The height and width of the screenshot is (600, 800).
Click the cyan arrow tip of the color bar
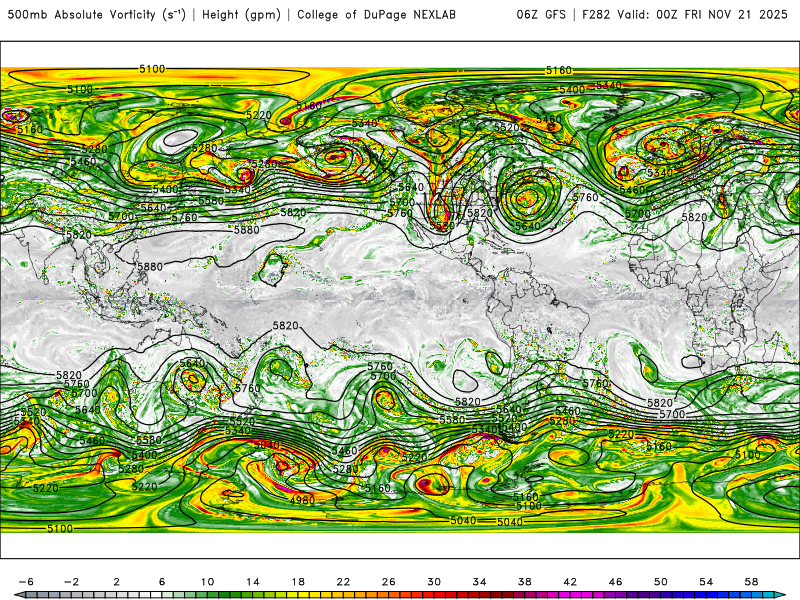pyautogui.click(x=782, y=595)
